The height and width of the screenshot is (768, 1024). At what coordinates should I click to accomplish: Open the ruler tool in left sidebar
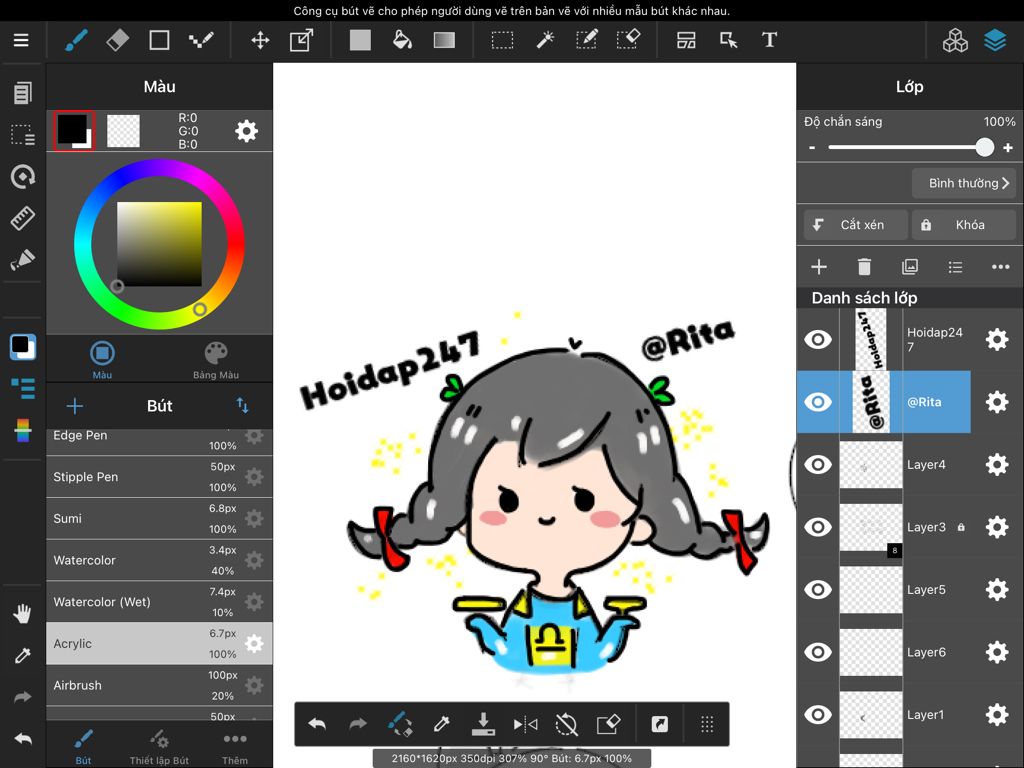23,218
